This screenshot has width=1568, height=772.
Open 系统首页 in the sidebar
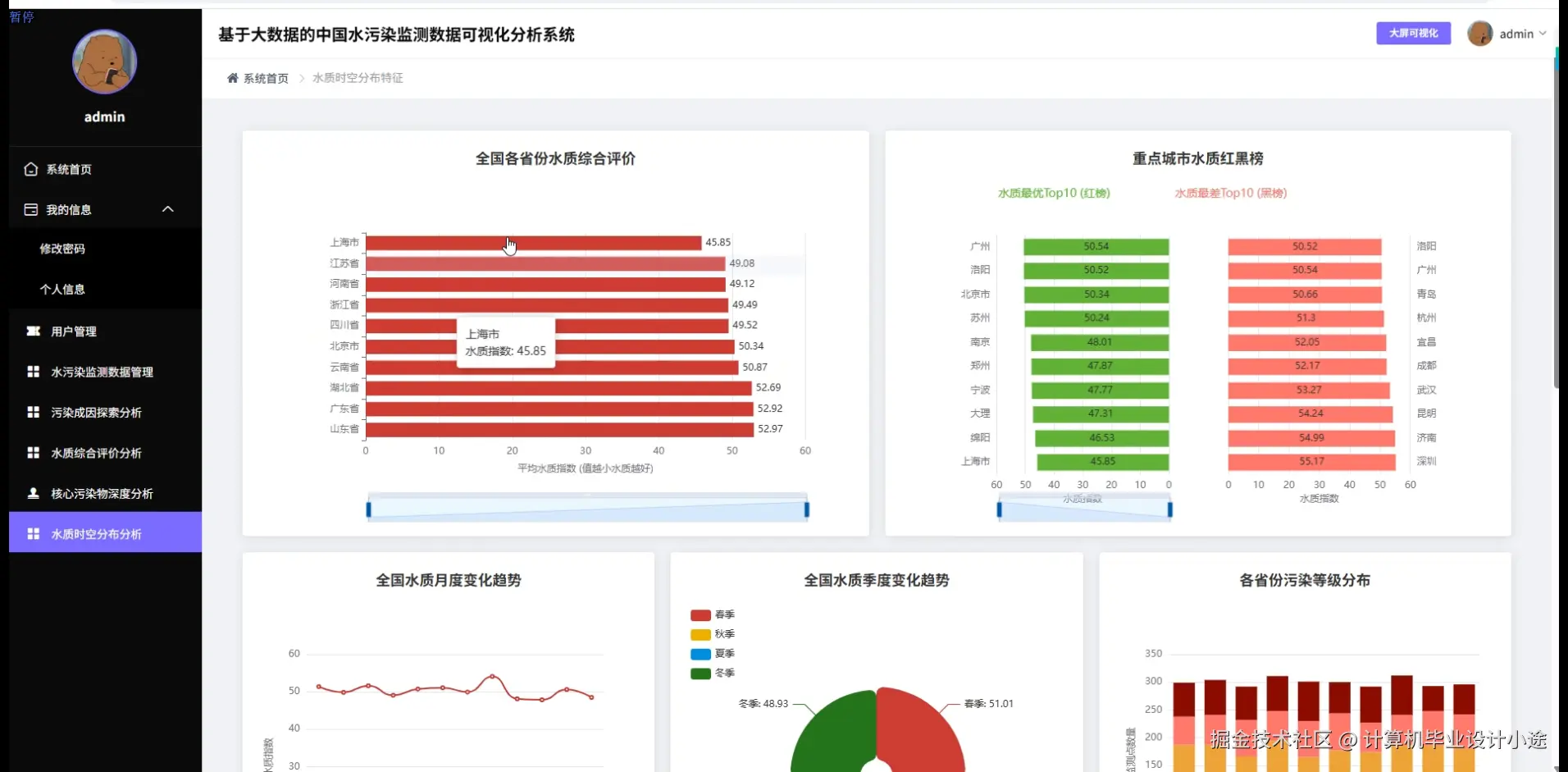[105, 169]
